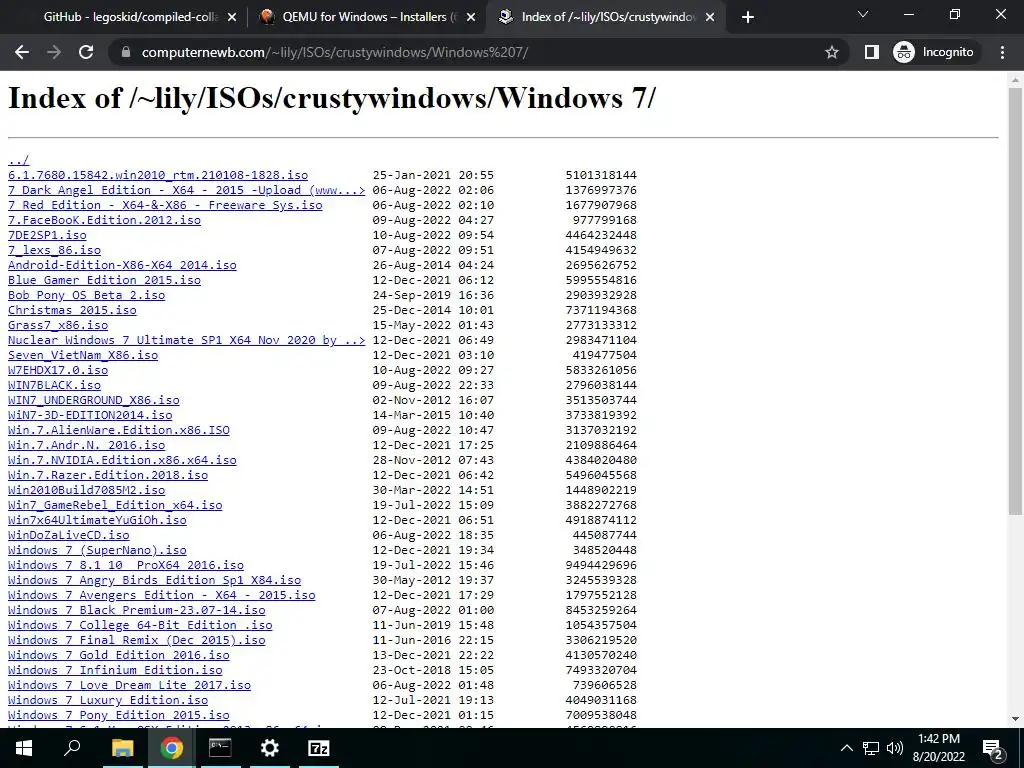Open File Explorer from the taskbar
1024x768 pixels.
click(122, 748)
